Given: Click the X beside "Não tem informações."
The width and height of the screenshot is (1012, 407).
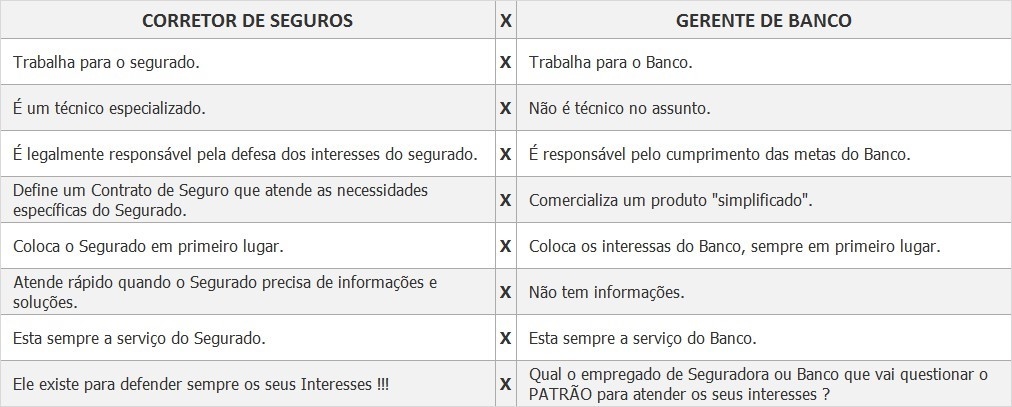Looking at the screenshot, I should click(506, 292).
